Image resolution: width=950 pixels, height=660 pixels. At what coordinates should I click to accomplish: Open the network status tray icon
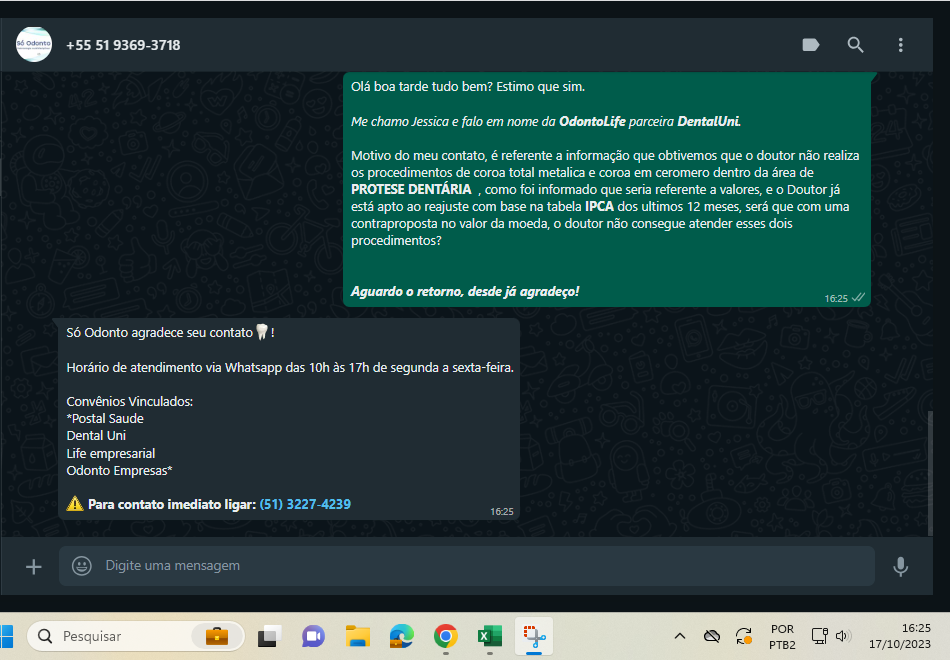point(819,636)
